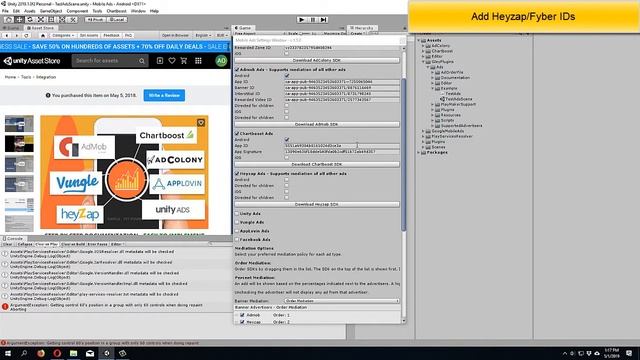The image size is (640, 360).
Task: Click the search magnifier in Asset Store
Action: (142, 61)
